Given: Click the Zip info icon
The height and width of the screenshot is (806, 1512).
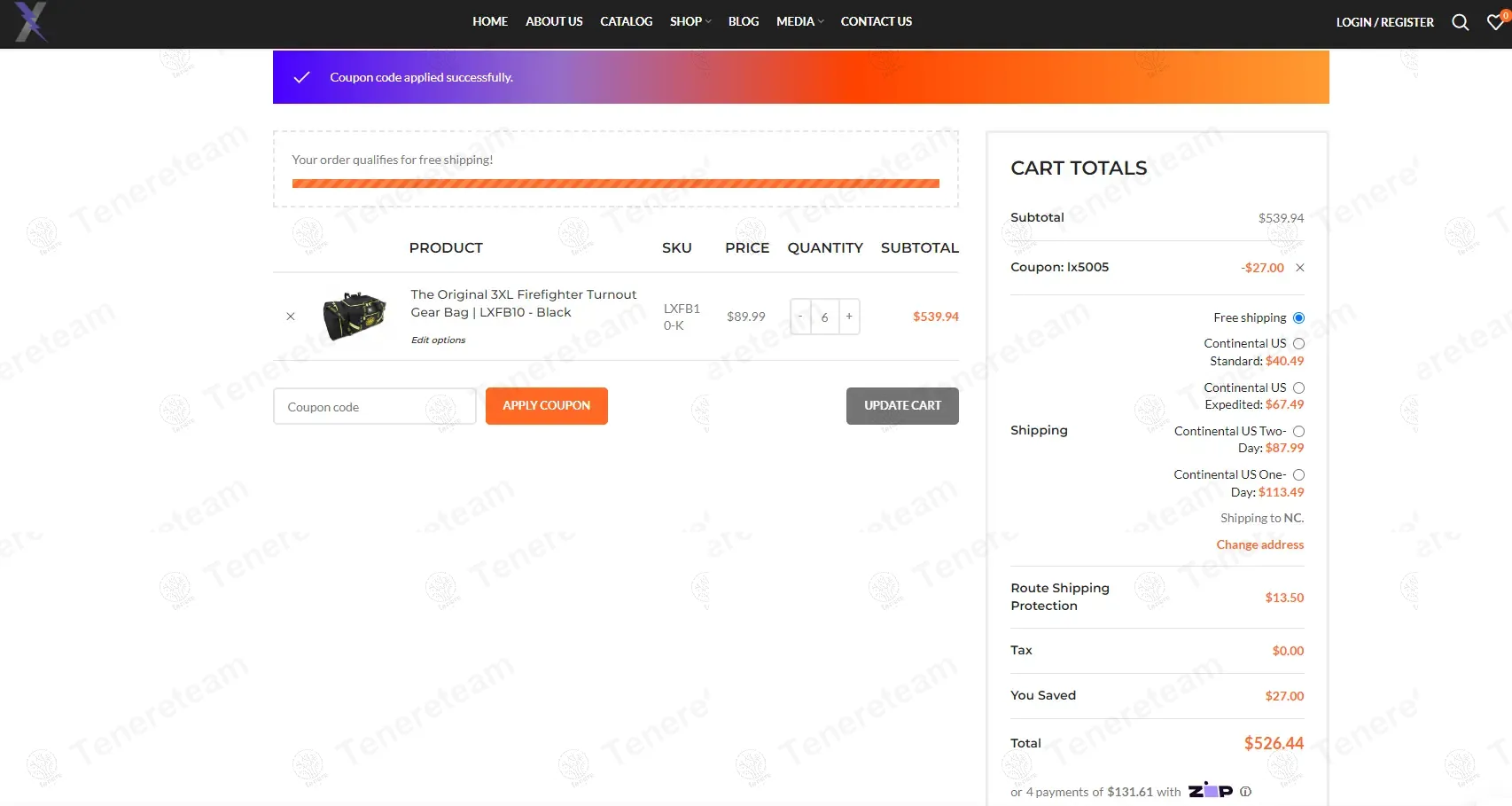Looking at the screenshot, I should click(x=1245, y=792).
